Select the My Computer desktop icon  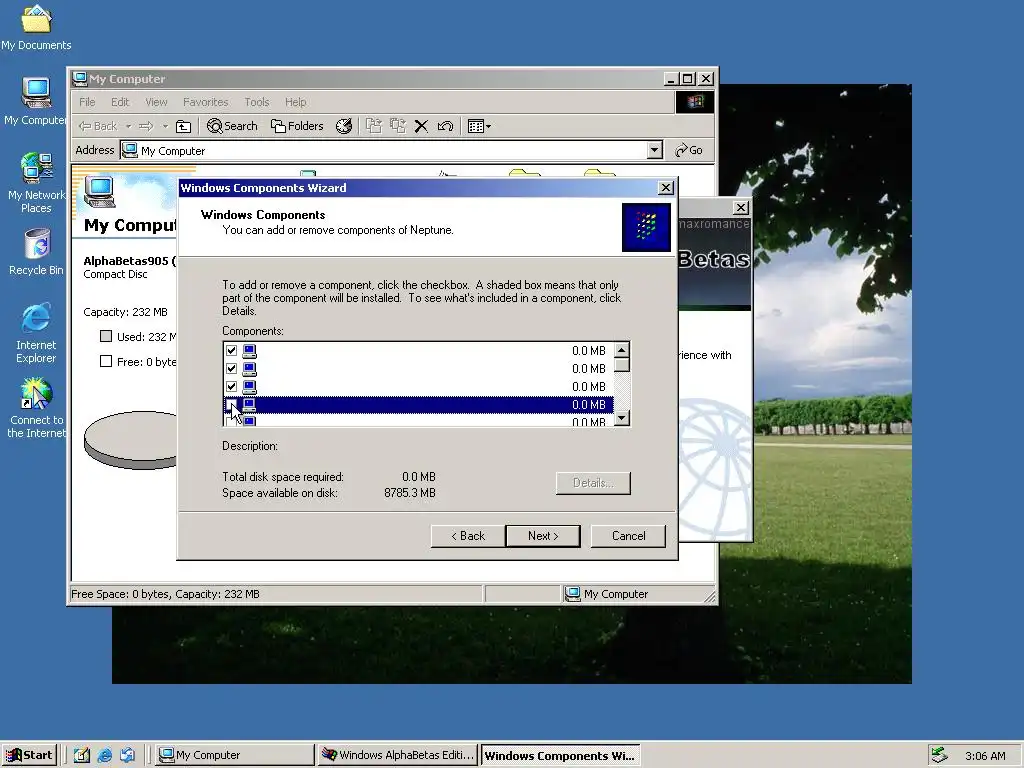tap(36, 101)
